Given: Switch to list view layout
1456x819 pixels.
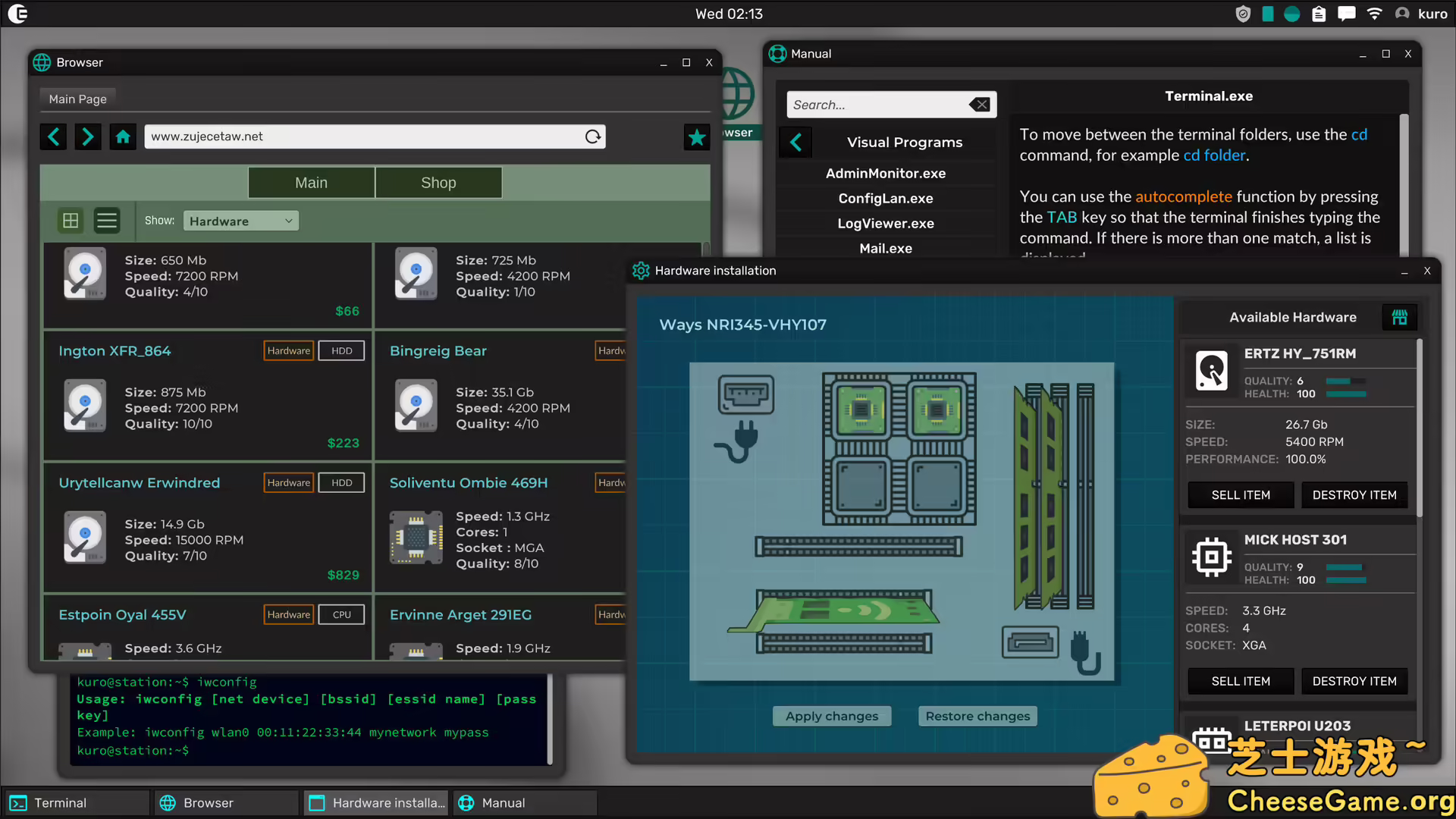Looking at the screenshot, I should point(107,221).
